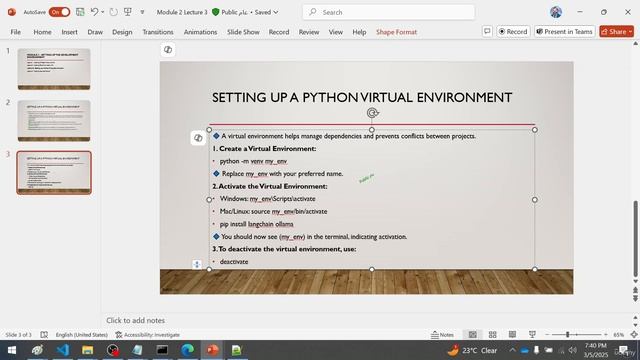
Task: Click the AutoFit options icon at text box bottom-left
Action: point(197,264)
